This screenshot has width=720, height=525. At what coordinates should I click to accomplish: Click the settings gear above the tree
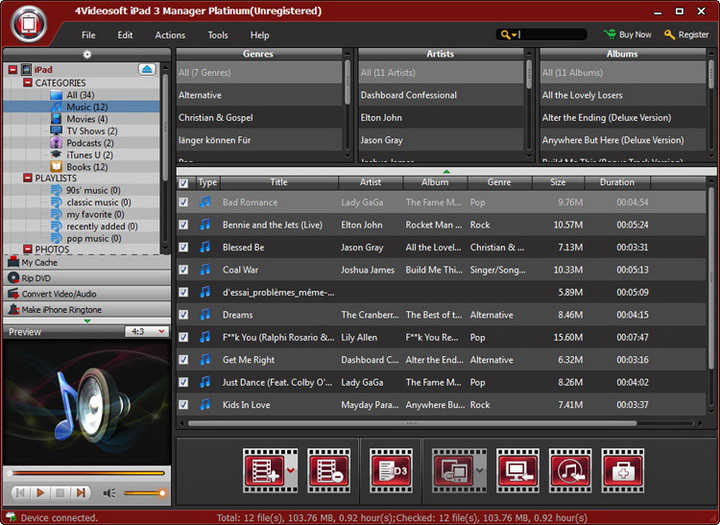87,55
